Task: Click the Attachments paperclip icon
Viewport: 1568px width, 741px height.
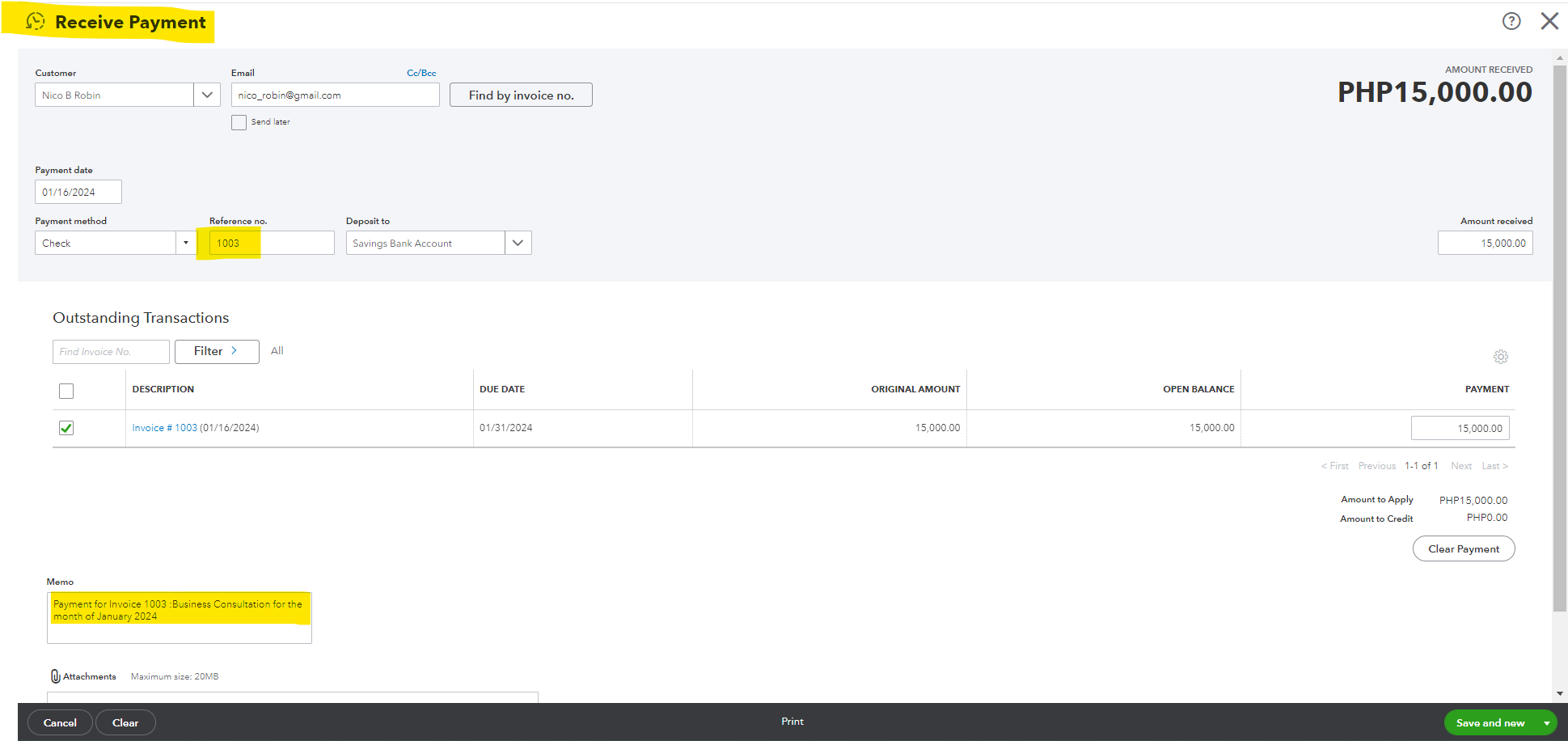Action: (55, 676)
